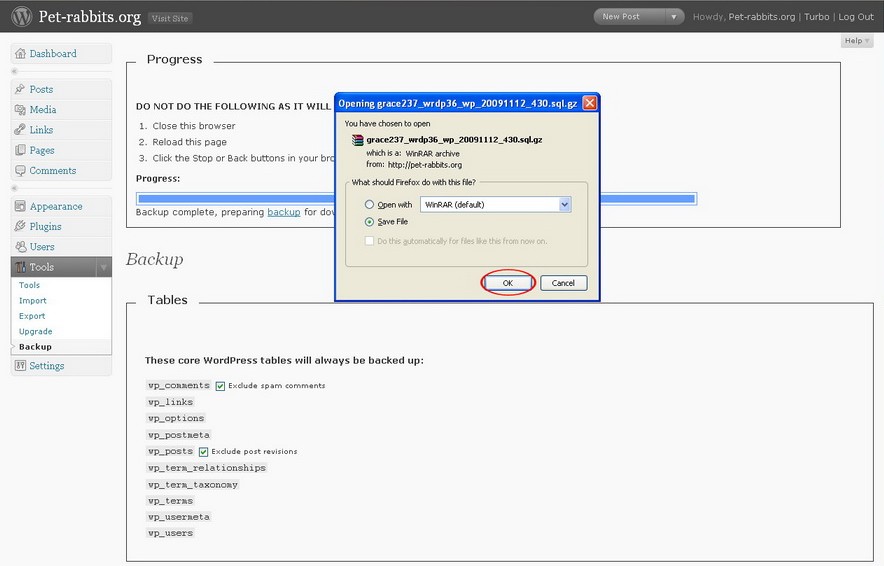Click the file name grace237_wrdp36_wp_20091112_430.sql.gz in dialog
Screen dimensions: 884x566
[454, 140]
